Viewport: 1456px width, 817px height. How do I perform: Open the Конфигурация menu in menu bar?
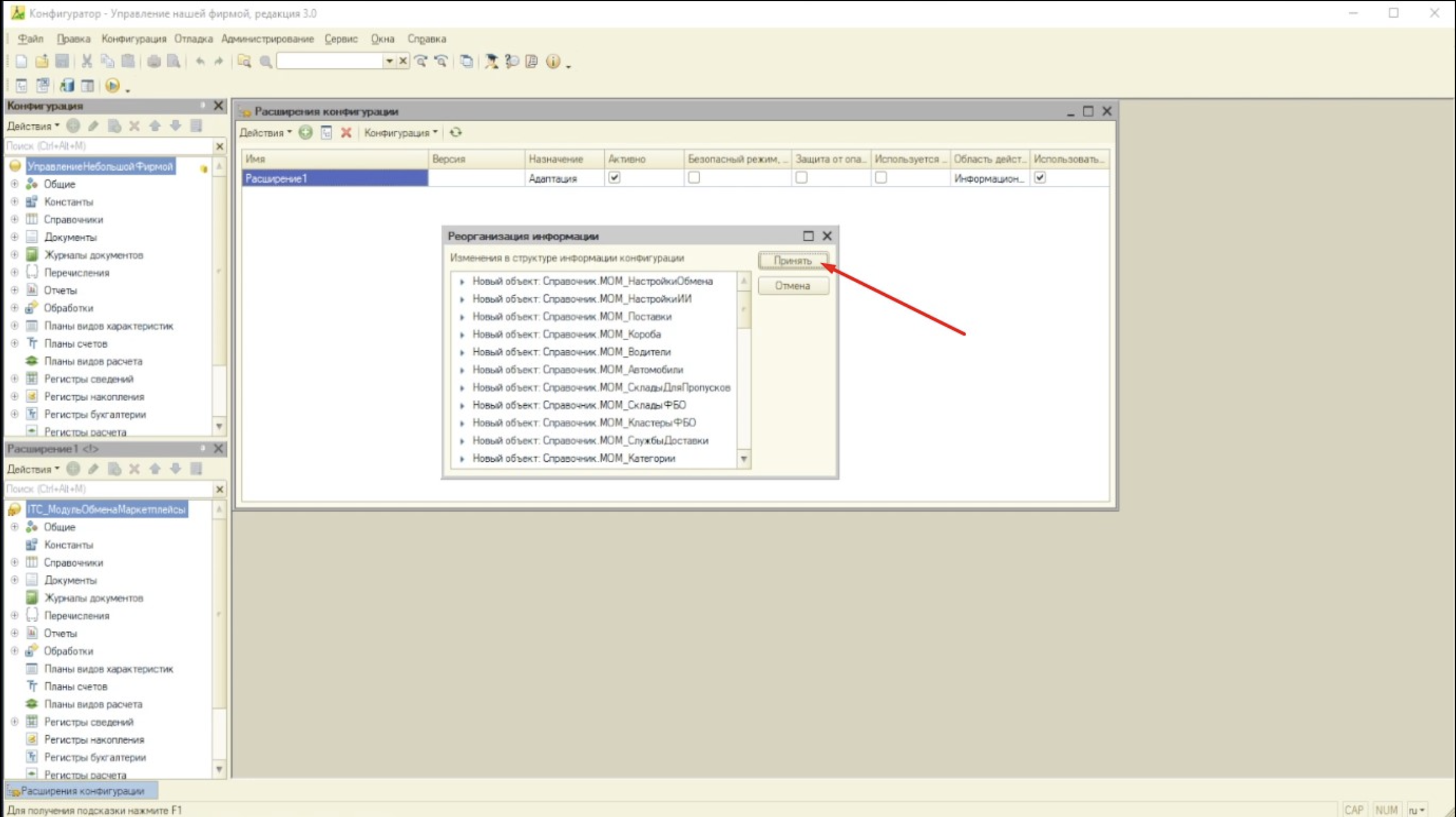(134, 39)
